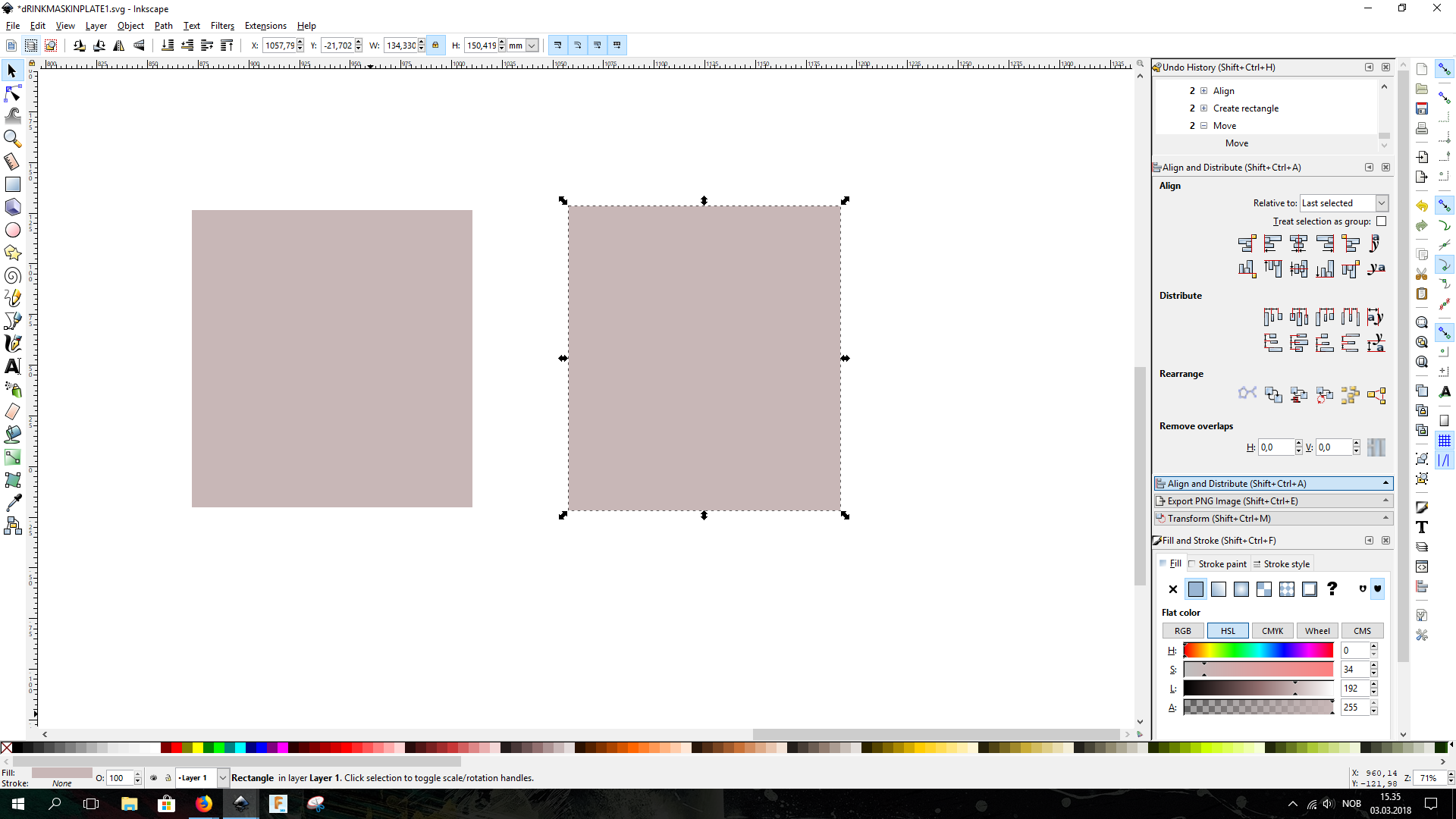Click Flip horizontally toolbar icon
This screenshot has width=1456, height=819.
tap(119, 45)
